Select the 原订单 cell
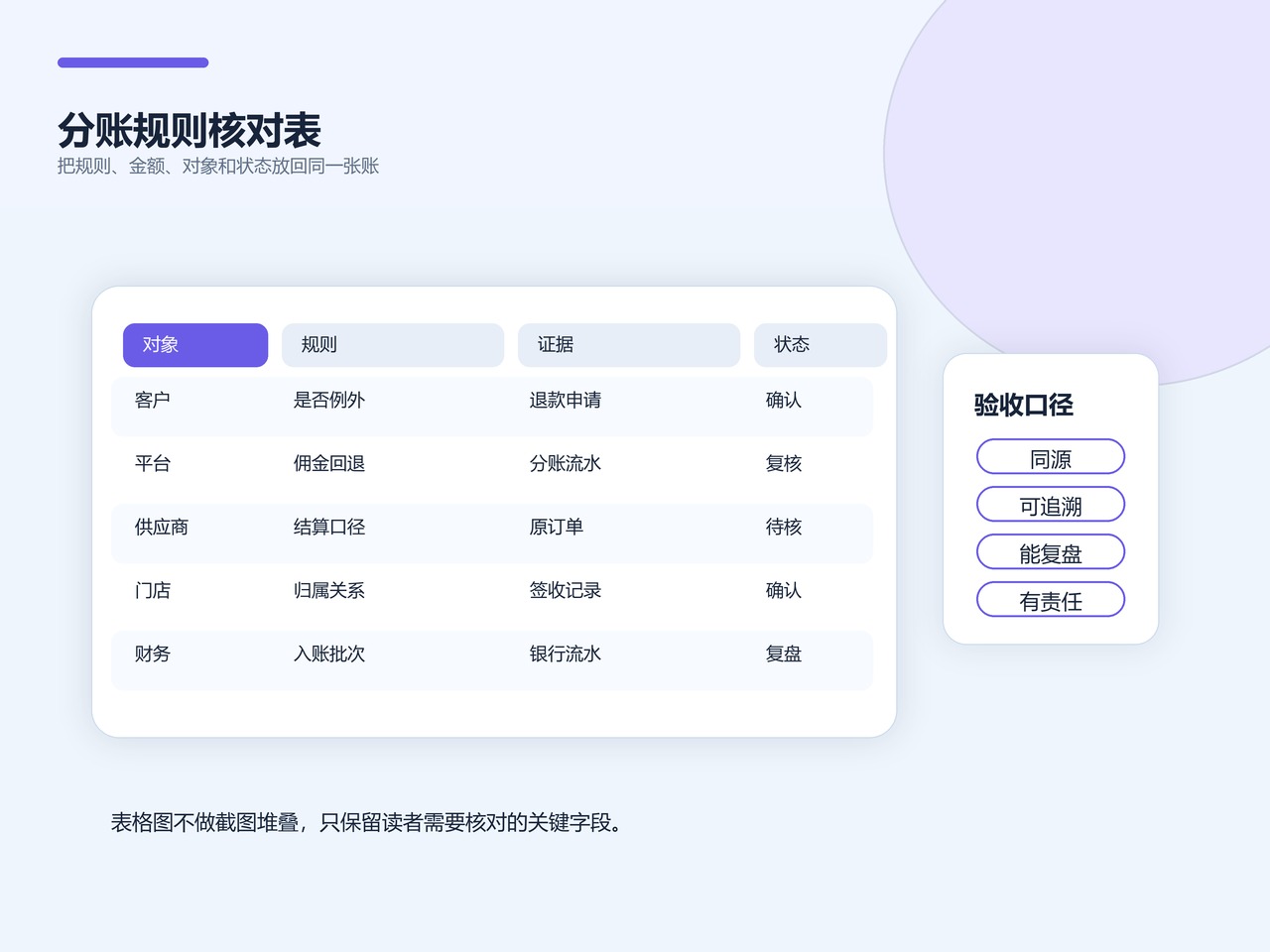 coord(557,527)
